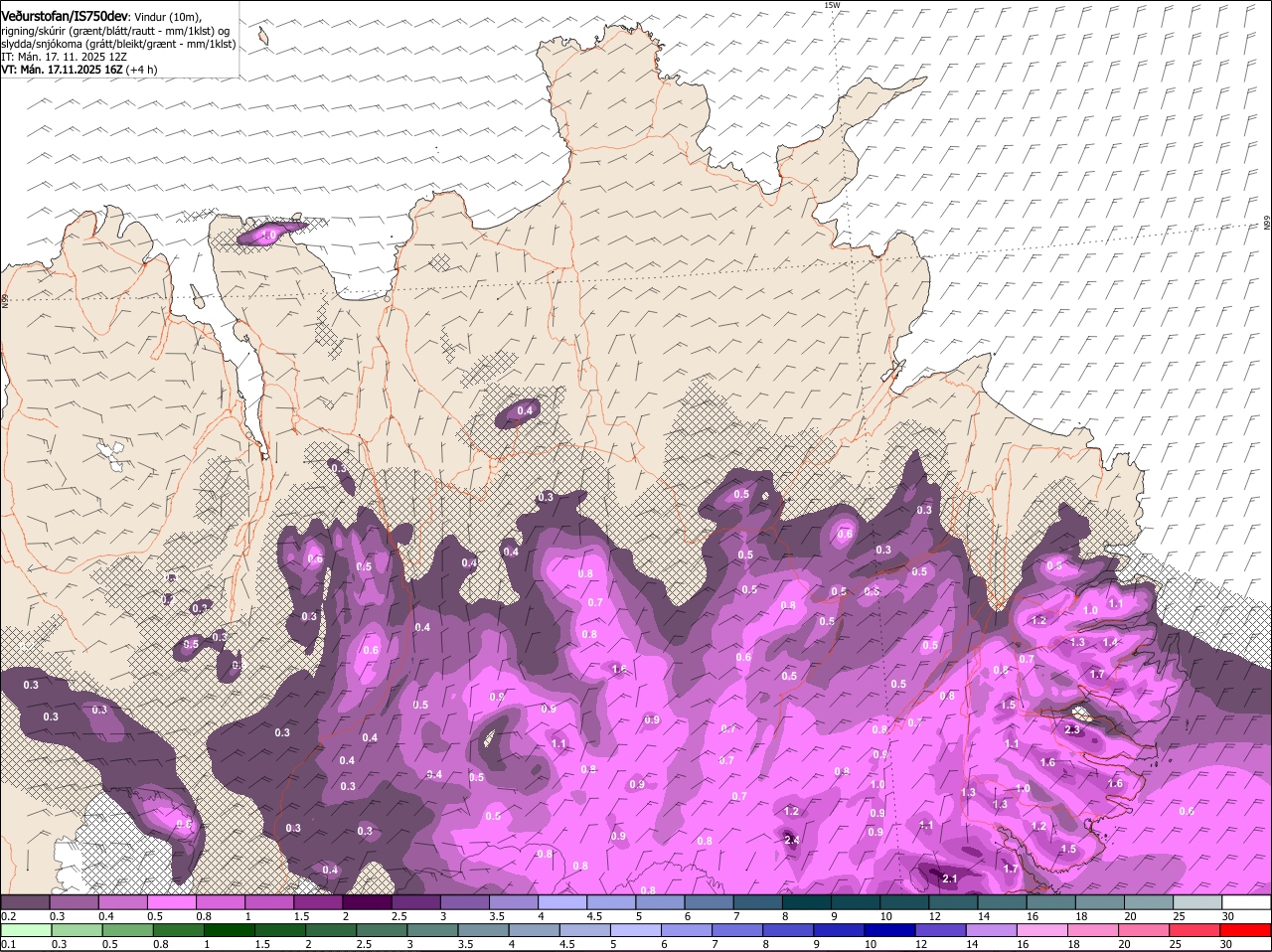This screenshot has height=952, width=1272.
Task: Select the "2.1" precipitation value on the map
Action: point(949,878)
